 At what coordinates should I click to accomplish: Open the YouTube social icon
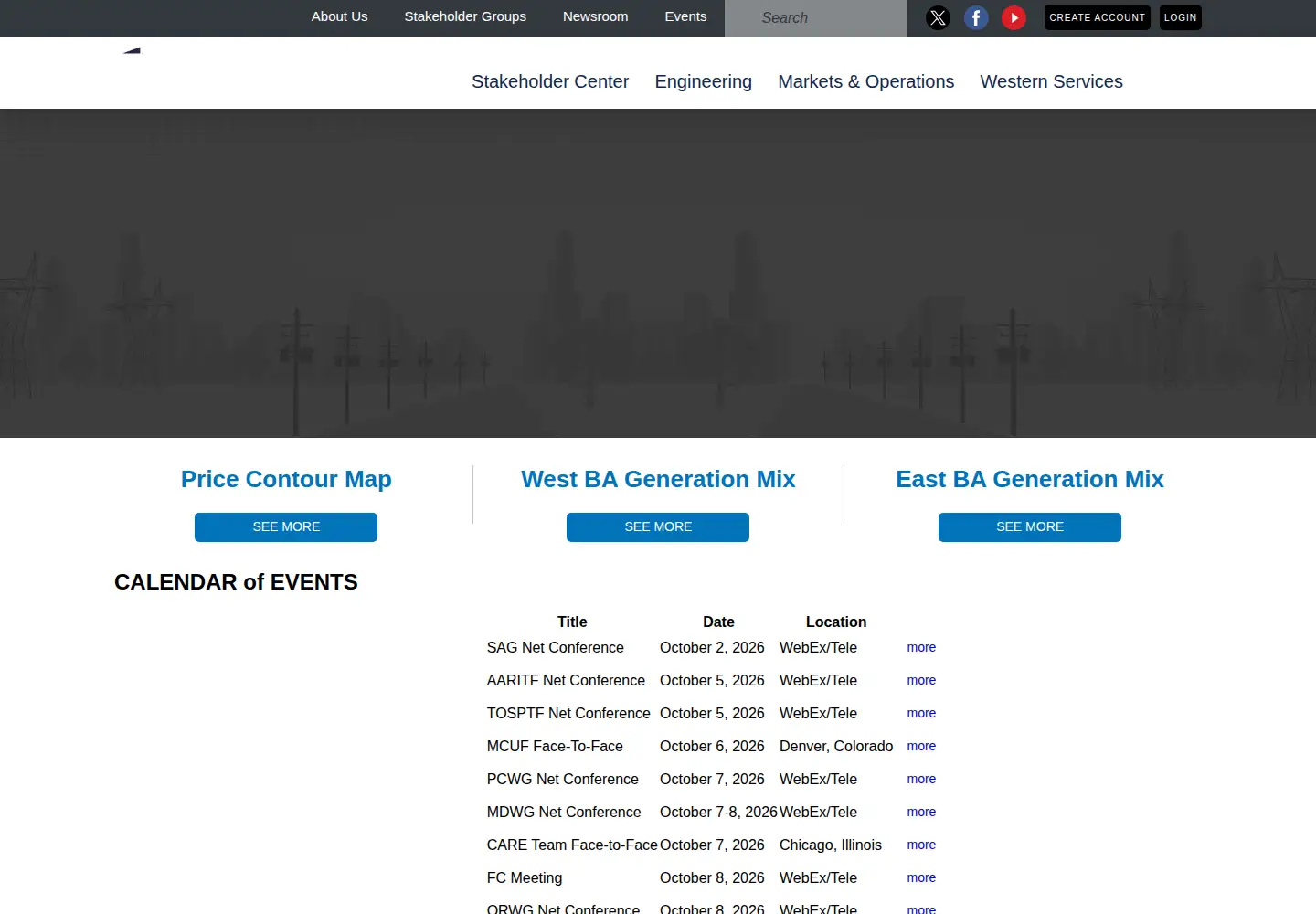click(1014, 17)
